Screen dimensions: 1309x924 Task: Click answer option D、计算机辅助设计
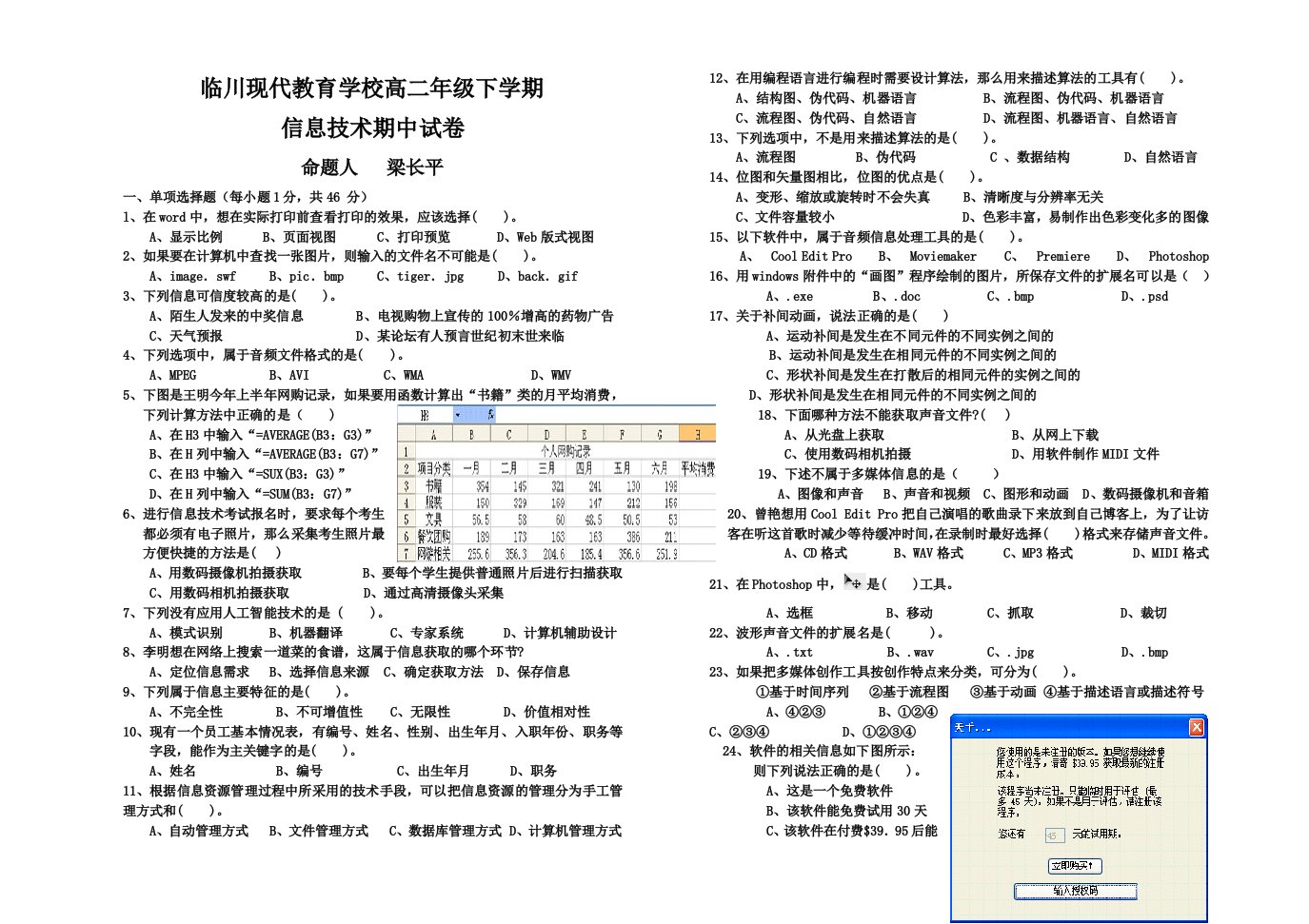point(560,633)
